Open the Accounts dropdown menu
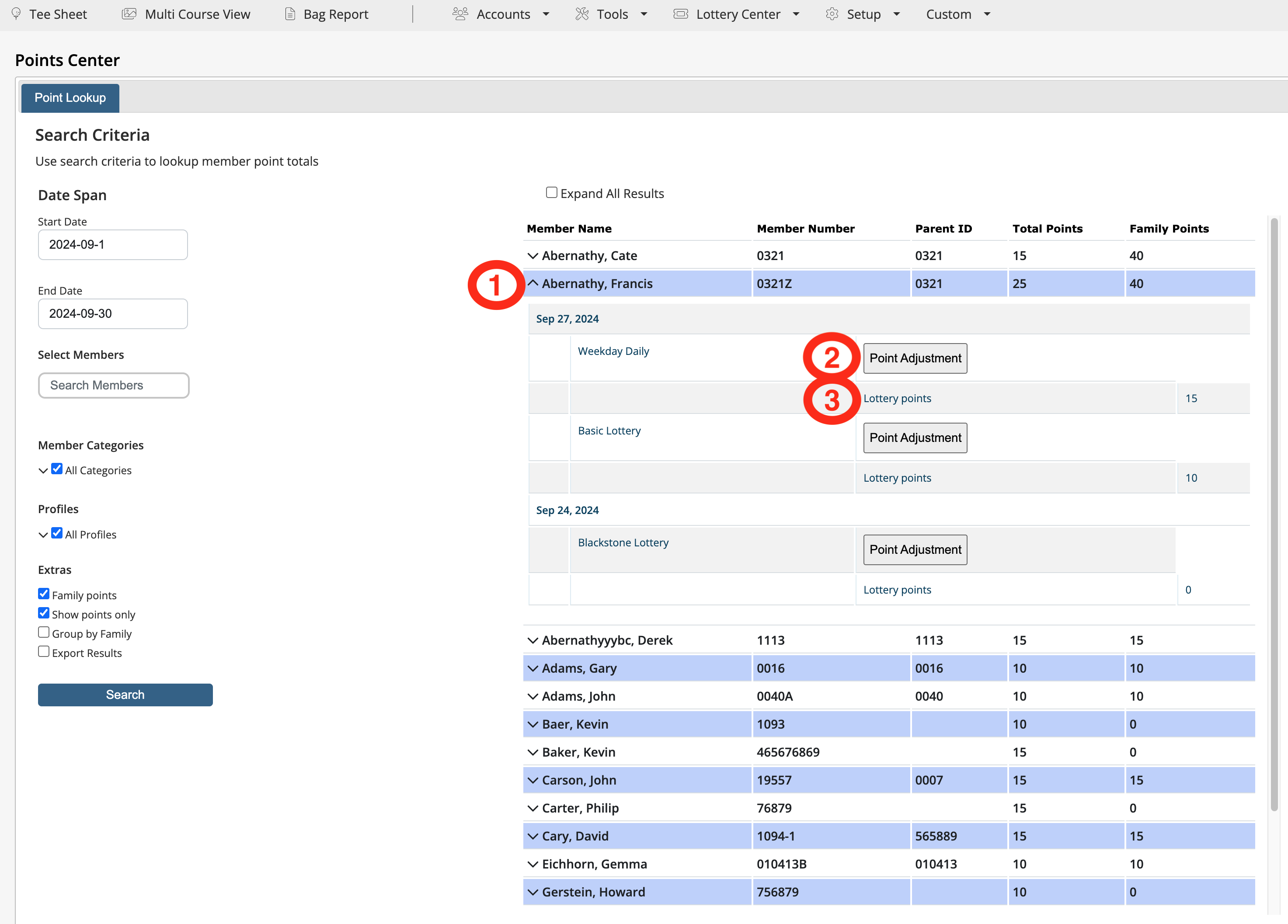 point(503,14)
